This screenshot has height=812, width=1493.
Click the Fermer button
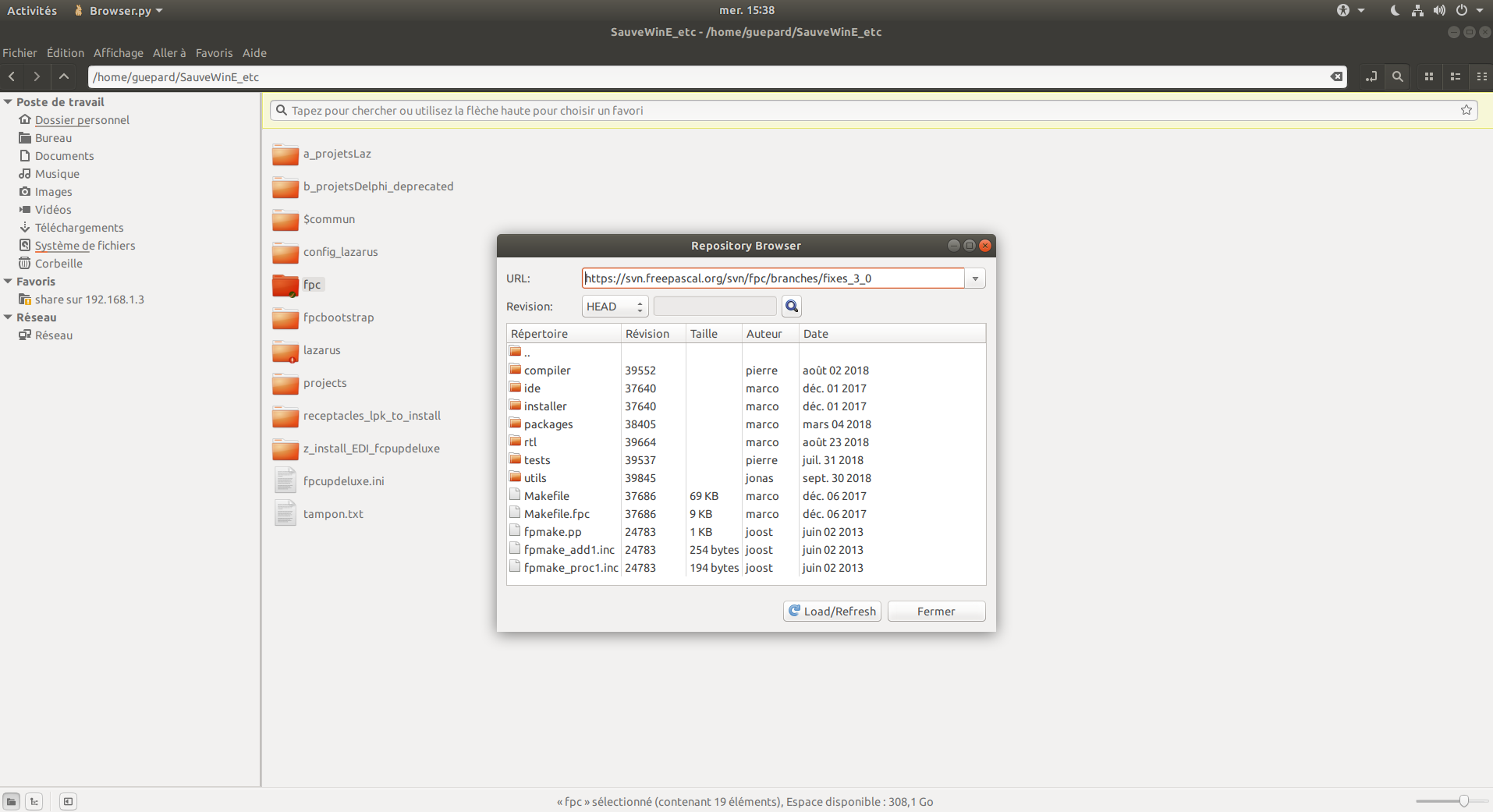coord(936,612)
